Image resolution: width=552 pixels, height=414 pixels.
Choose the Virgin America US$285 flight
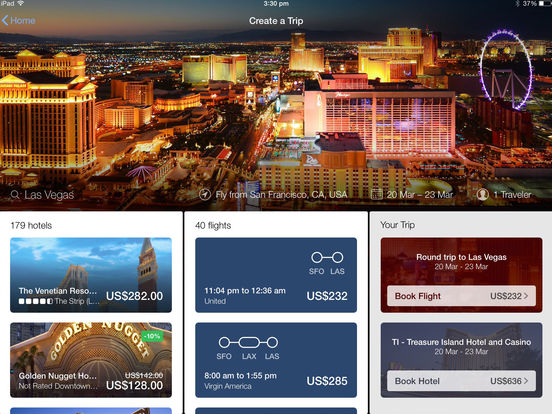[276, 360]
